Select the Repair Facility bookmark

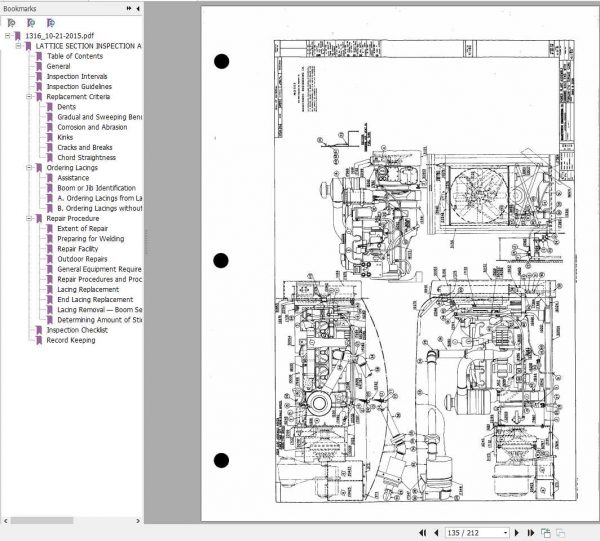pos(78,249)
